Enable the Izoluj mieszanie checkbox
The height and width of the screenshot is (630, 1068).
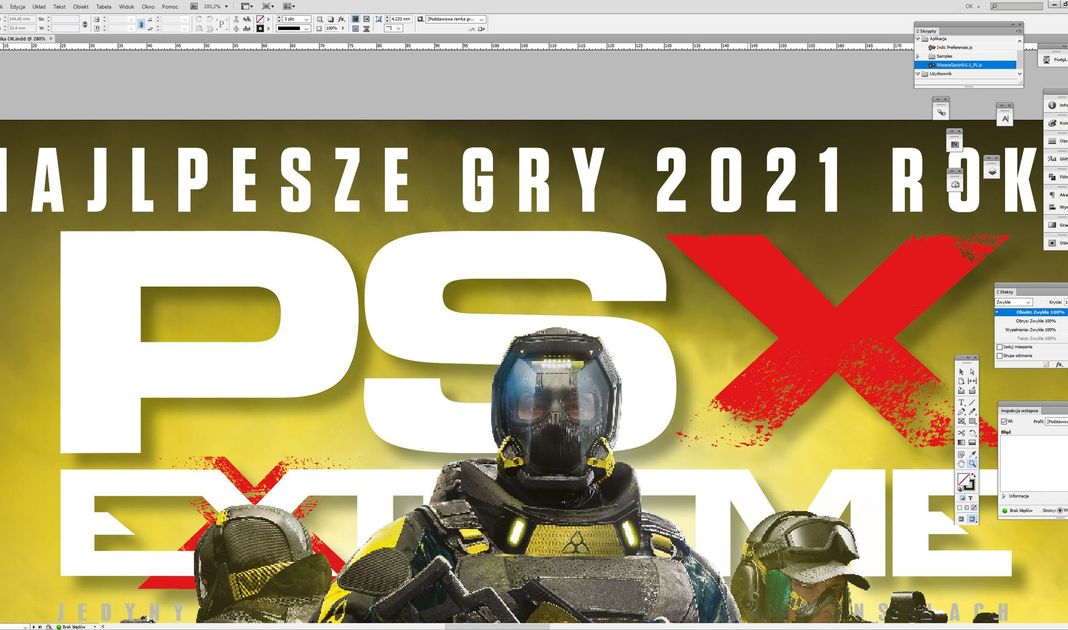1000,347
